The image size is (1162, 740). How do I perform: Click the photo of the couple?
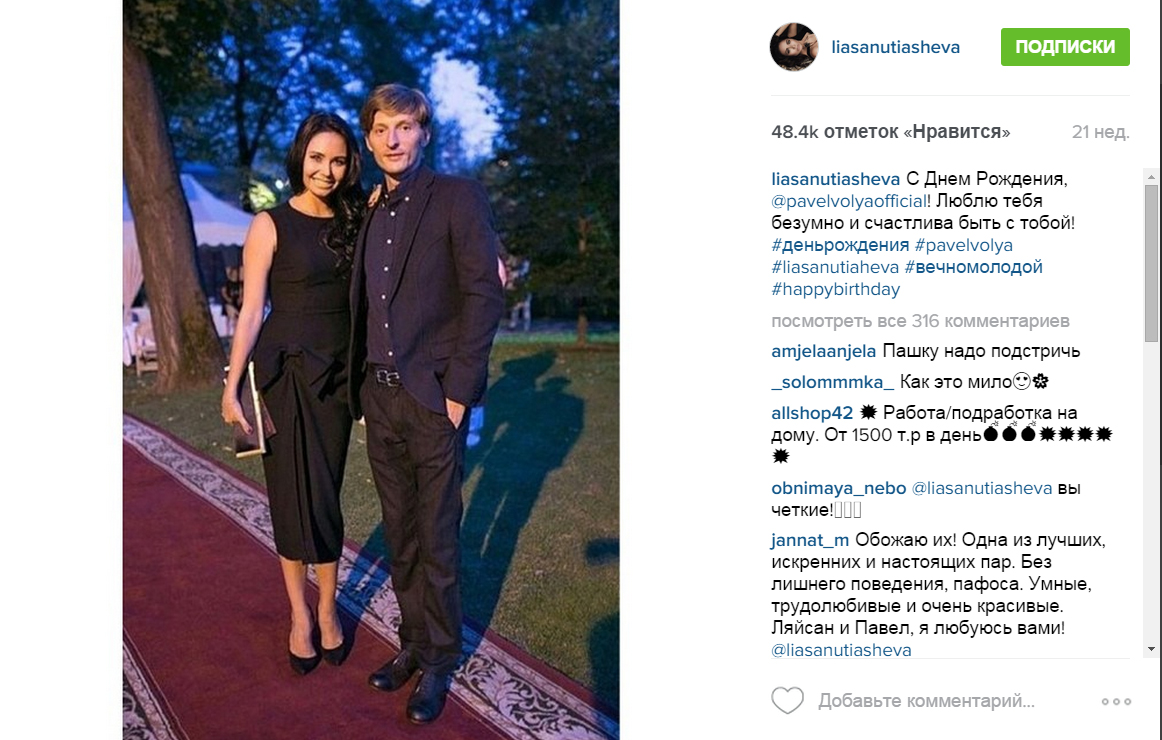pos(371,370)
